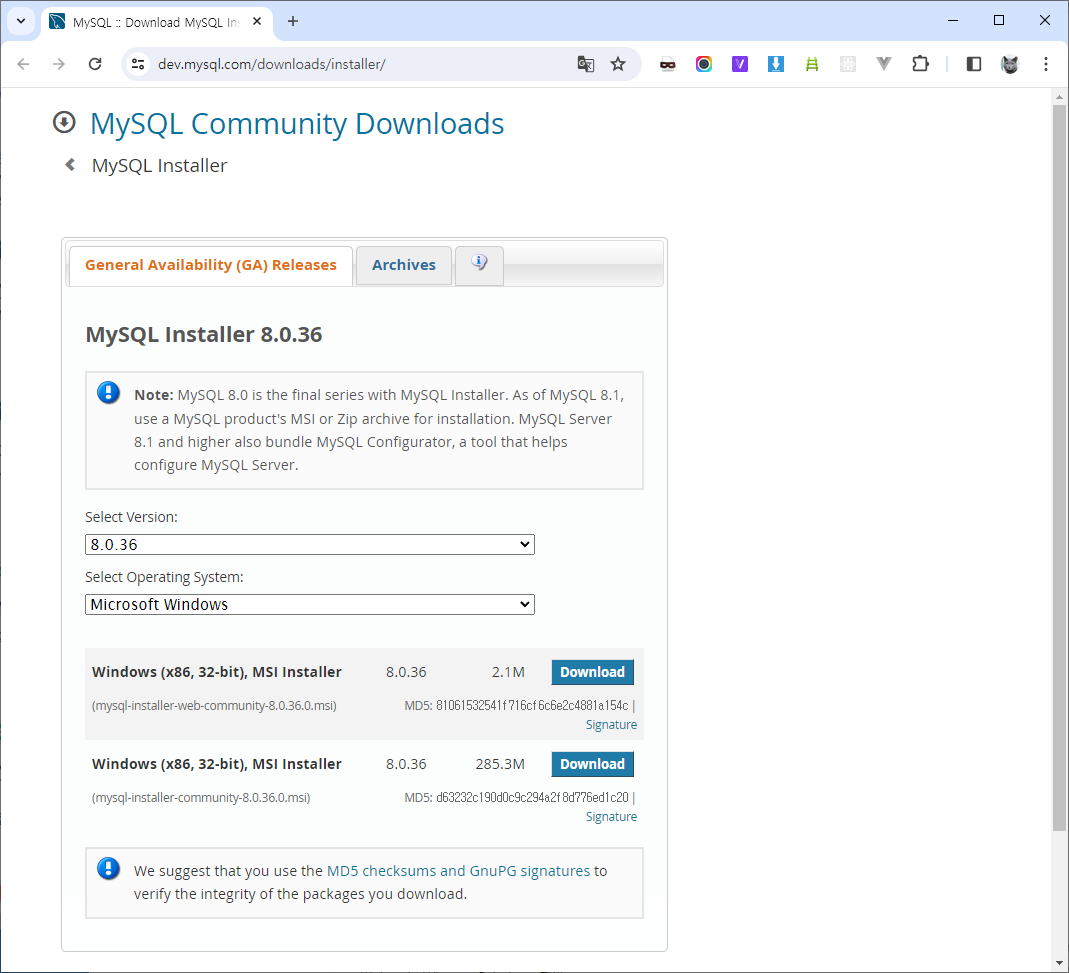Minimize the Chrome window
Image resolution: width=1069 pixels, height=973 pixels.
coord(953,20)
